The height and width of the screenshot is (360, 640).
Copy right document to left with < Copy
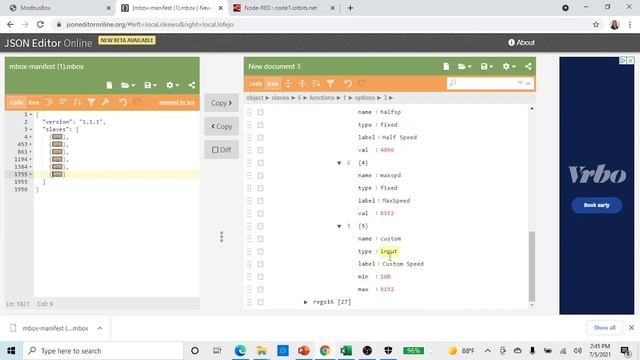(221, 127)
